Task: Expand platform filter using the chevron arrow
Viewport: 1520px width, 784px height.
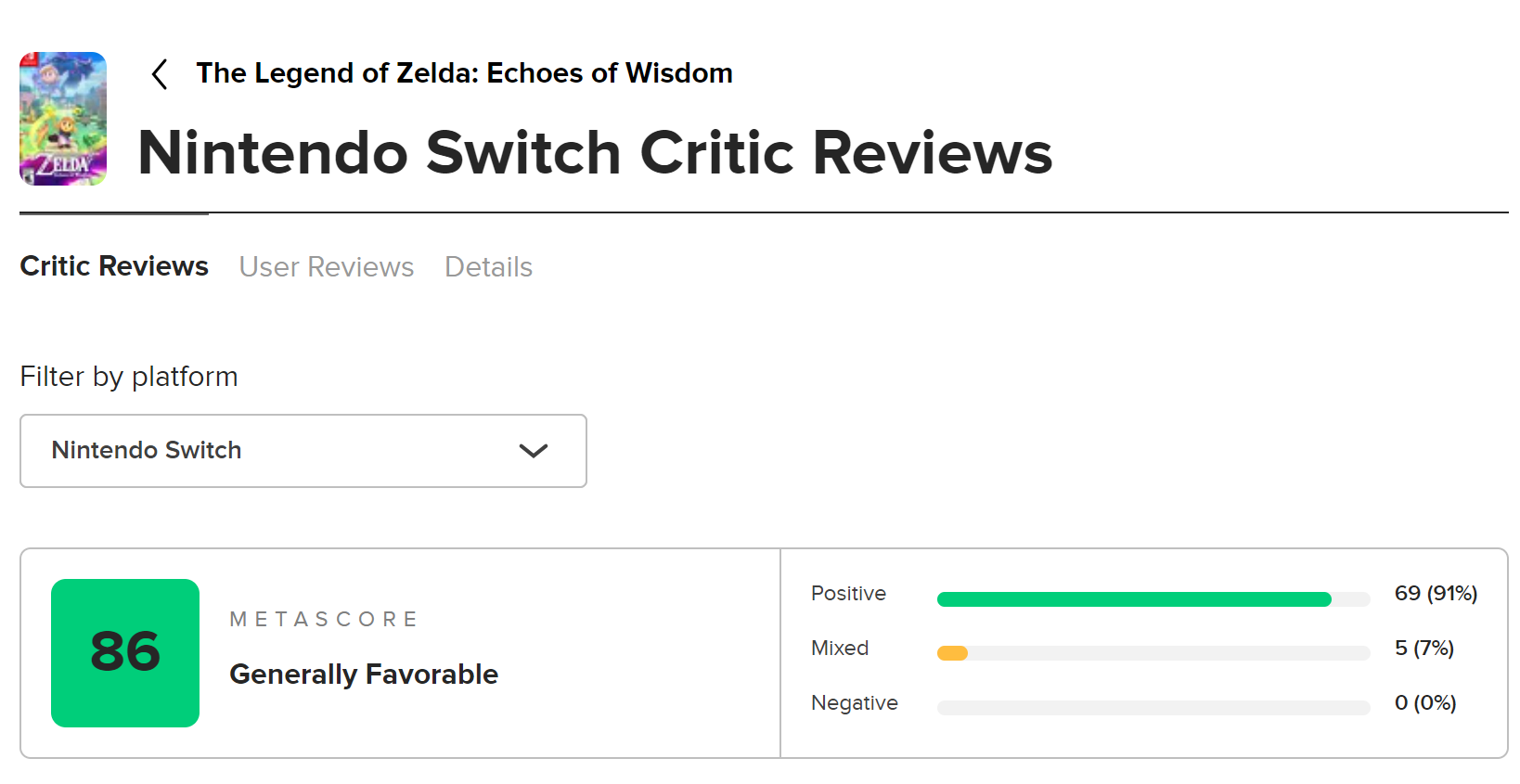Action: pyautogui.click(x=534, y=451)
